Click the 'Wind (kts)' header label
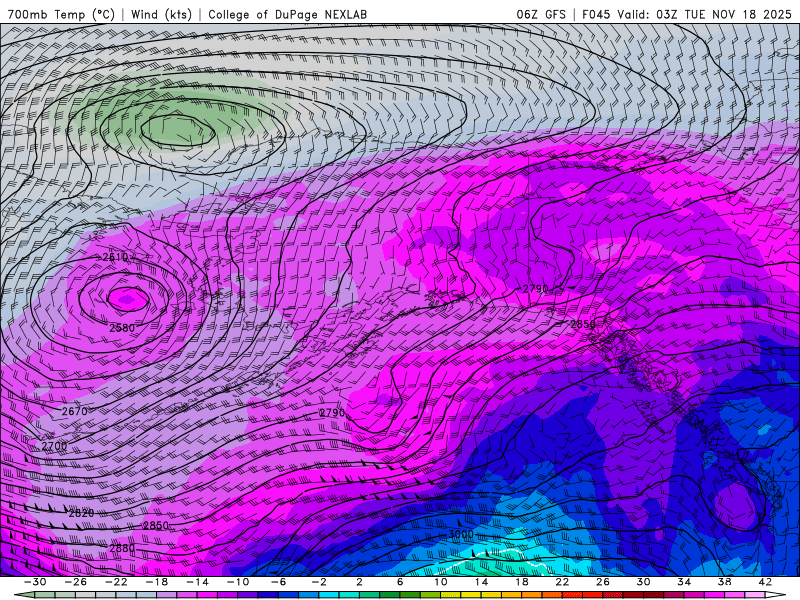Viewport: 800px width, 600px height. pos(161,14)
